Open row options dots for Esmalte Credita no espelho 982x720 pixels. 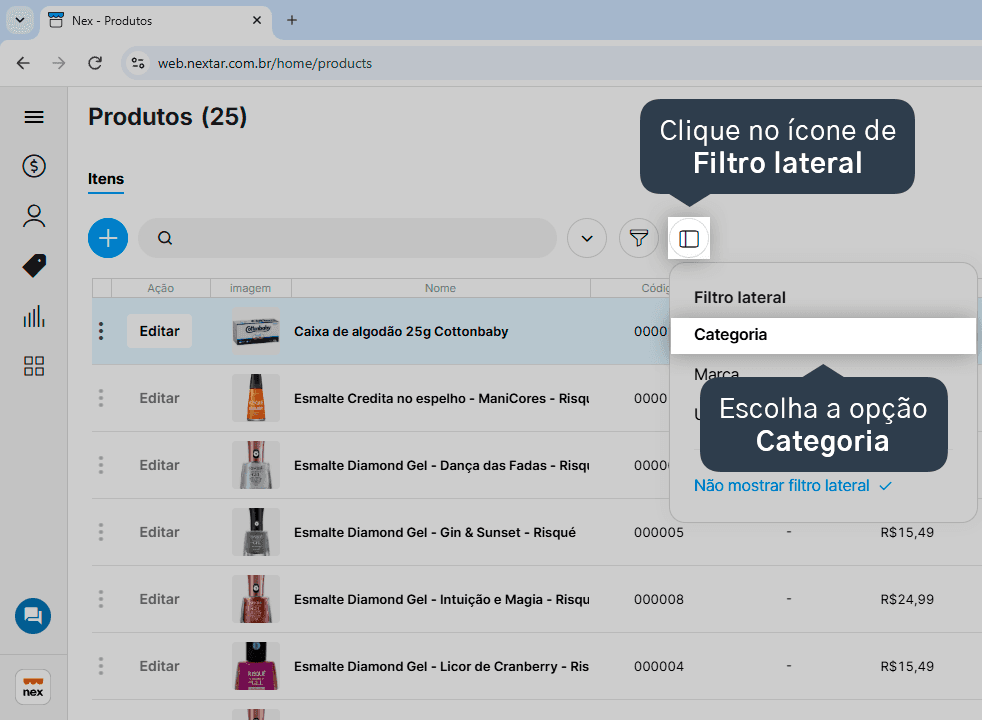(101, 398)
